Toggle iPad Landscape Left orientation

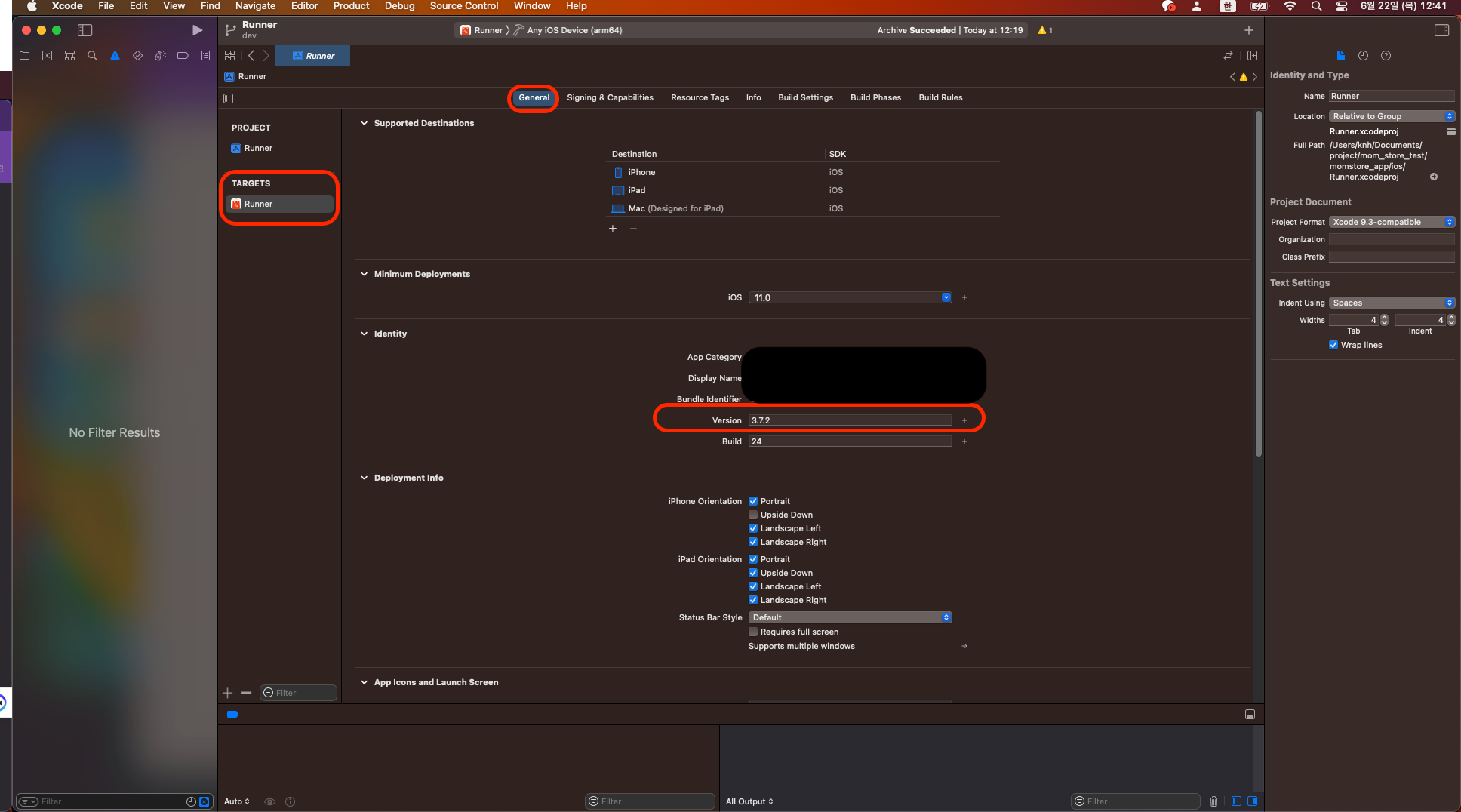(x=753, y=586)
